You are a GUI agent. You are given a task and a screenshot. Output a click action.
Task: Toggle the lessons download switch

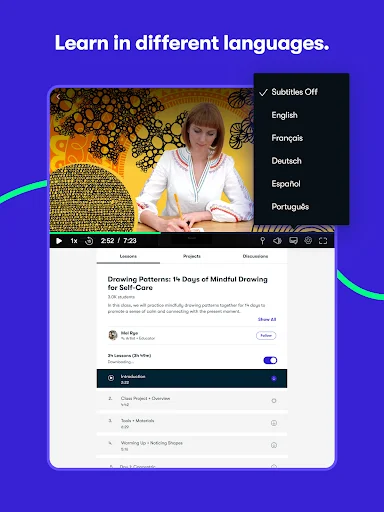[x=270, y=360]
